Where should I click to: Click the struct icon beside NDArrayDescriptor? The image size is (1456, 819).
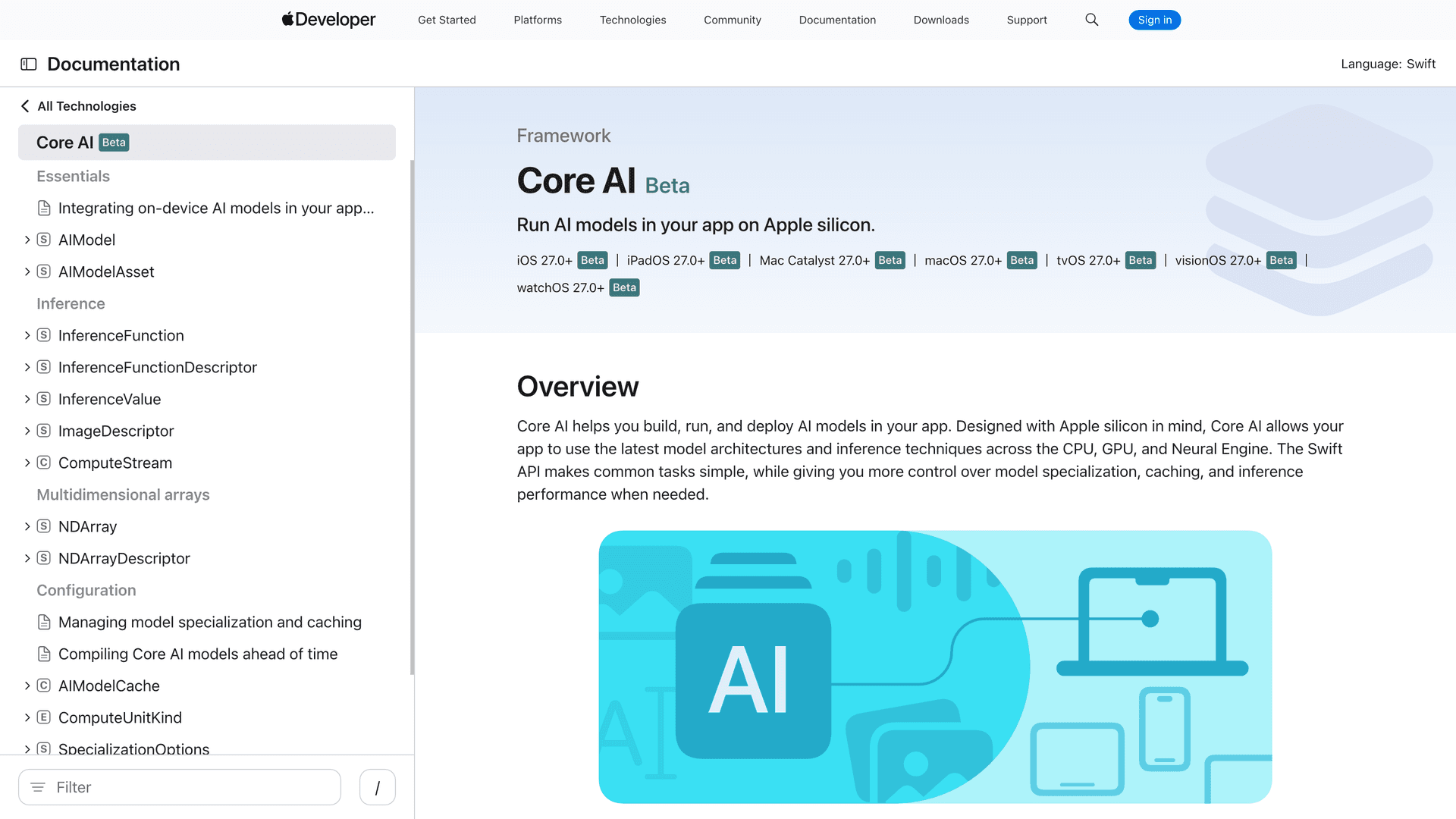coord(44,558)
